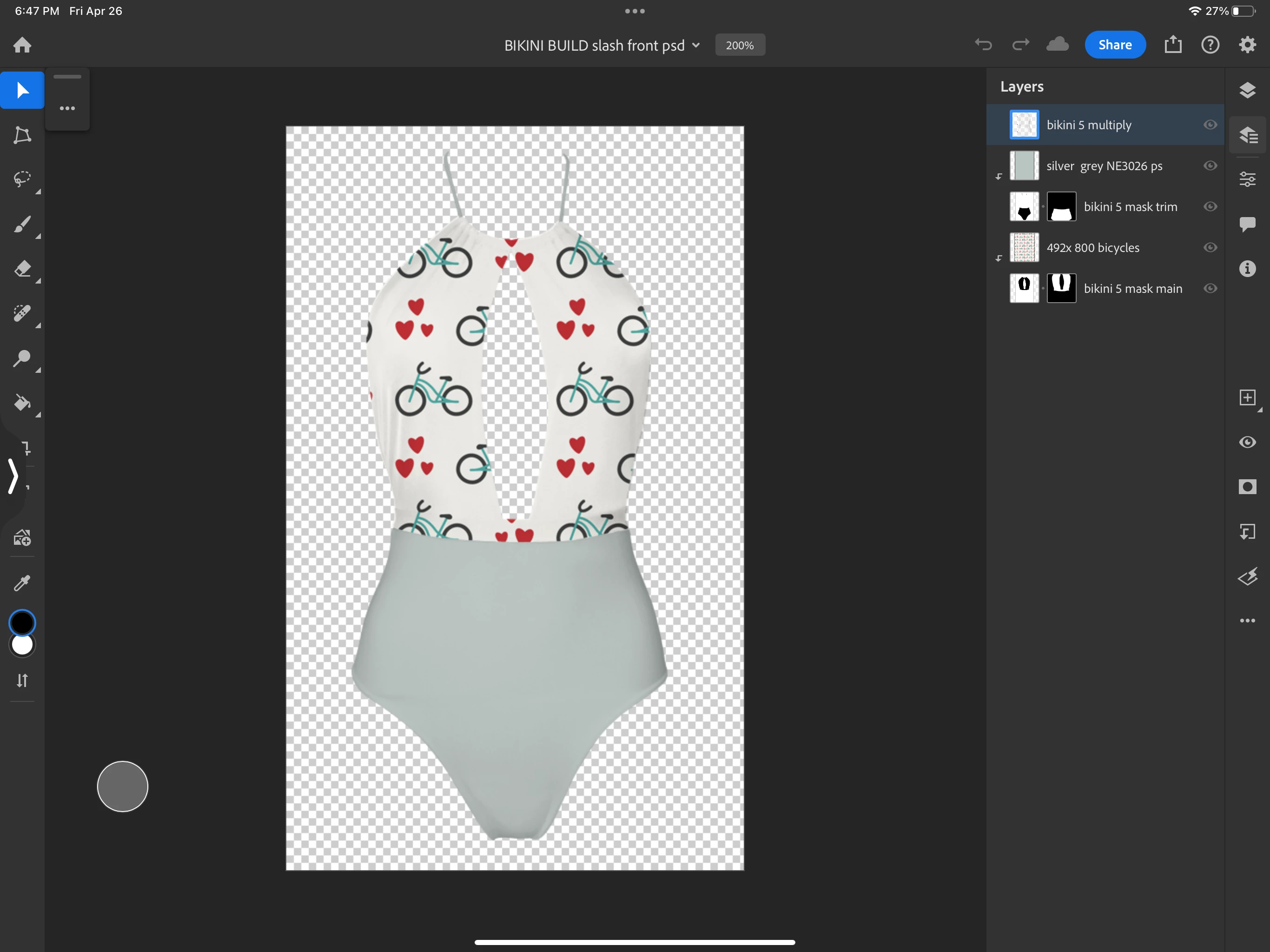Select the bikini 5 mask main layer
Screen dimensions: 1270x952
click(x=1132, y=289)
